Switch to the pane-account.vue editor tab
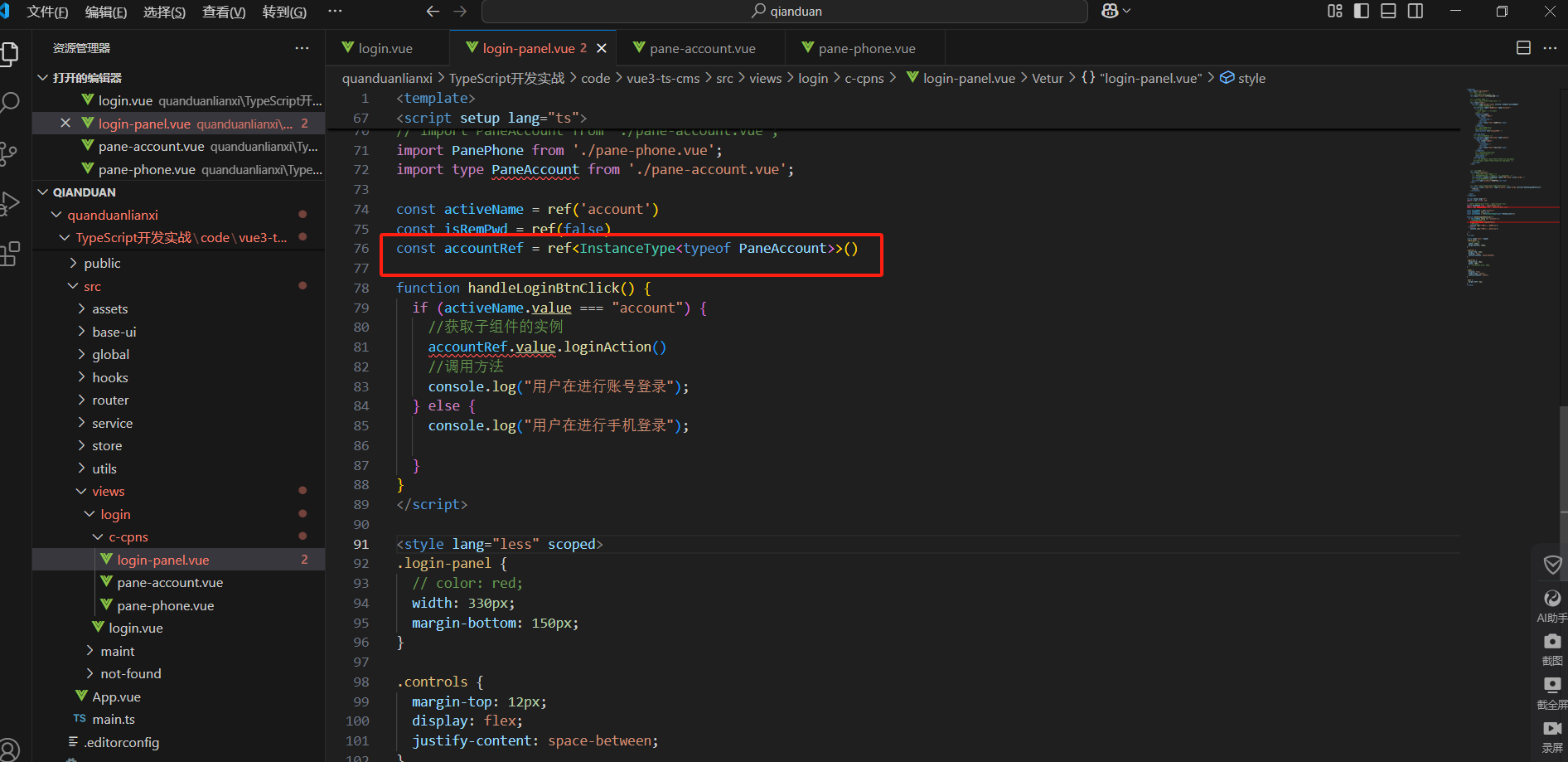1568x762 pixels. [x=703, y=48]
